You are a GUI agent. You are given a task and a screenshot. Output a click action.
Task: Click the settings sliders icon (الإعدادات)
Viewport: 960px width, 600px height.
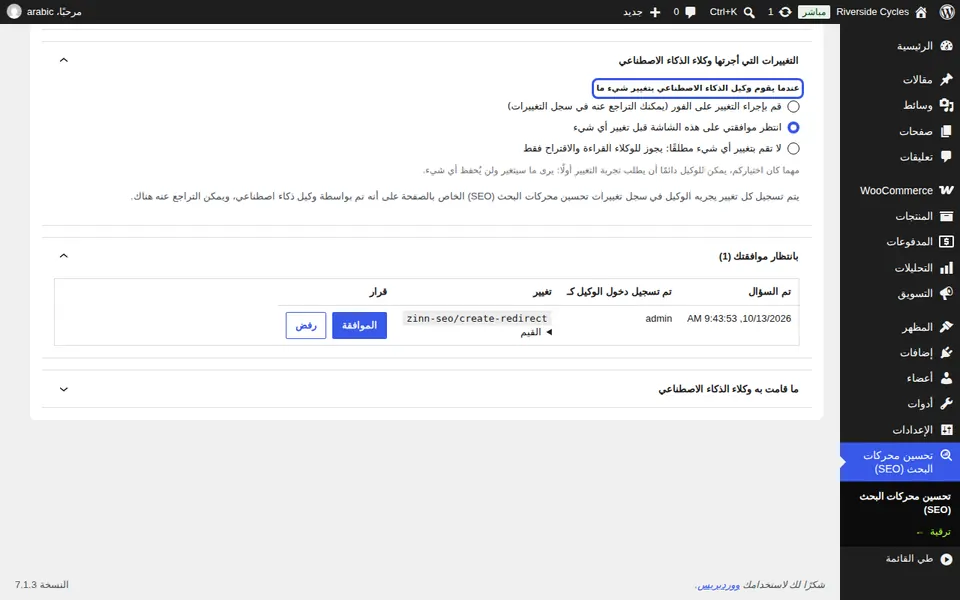947,430
